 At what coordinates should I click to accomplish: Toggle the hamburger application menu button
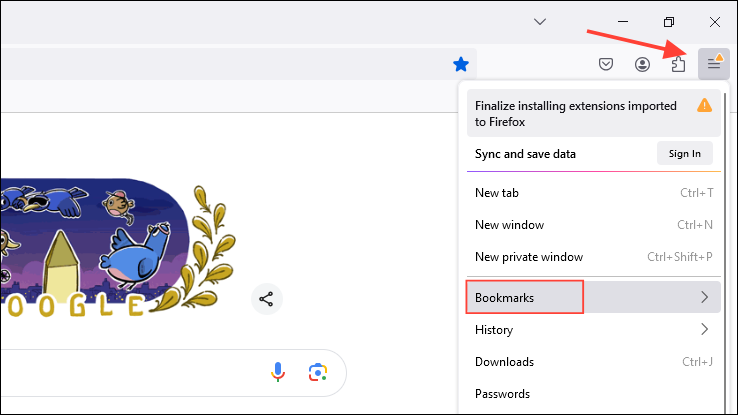coord(714,64)
